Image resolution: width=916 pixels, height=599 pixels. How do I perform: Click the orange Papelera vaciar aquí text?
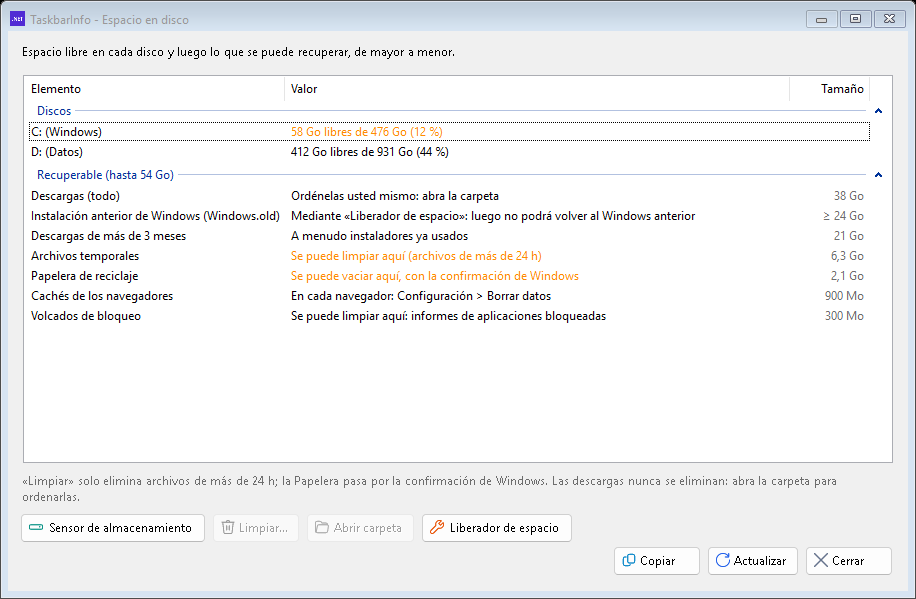(x=435, y=276)
